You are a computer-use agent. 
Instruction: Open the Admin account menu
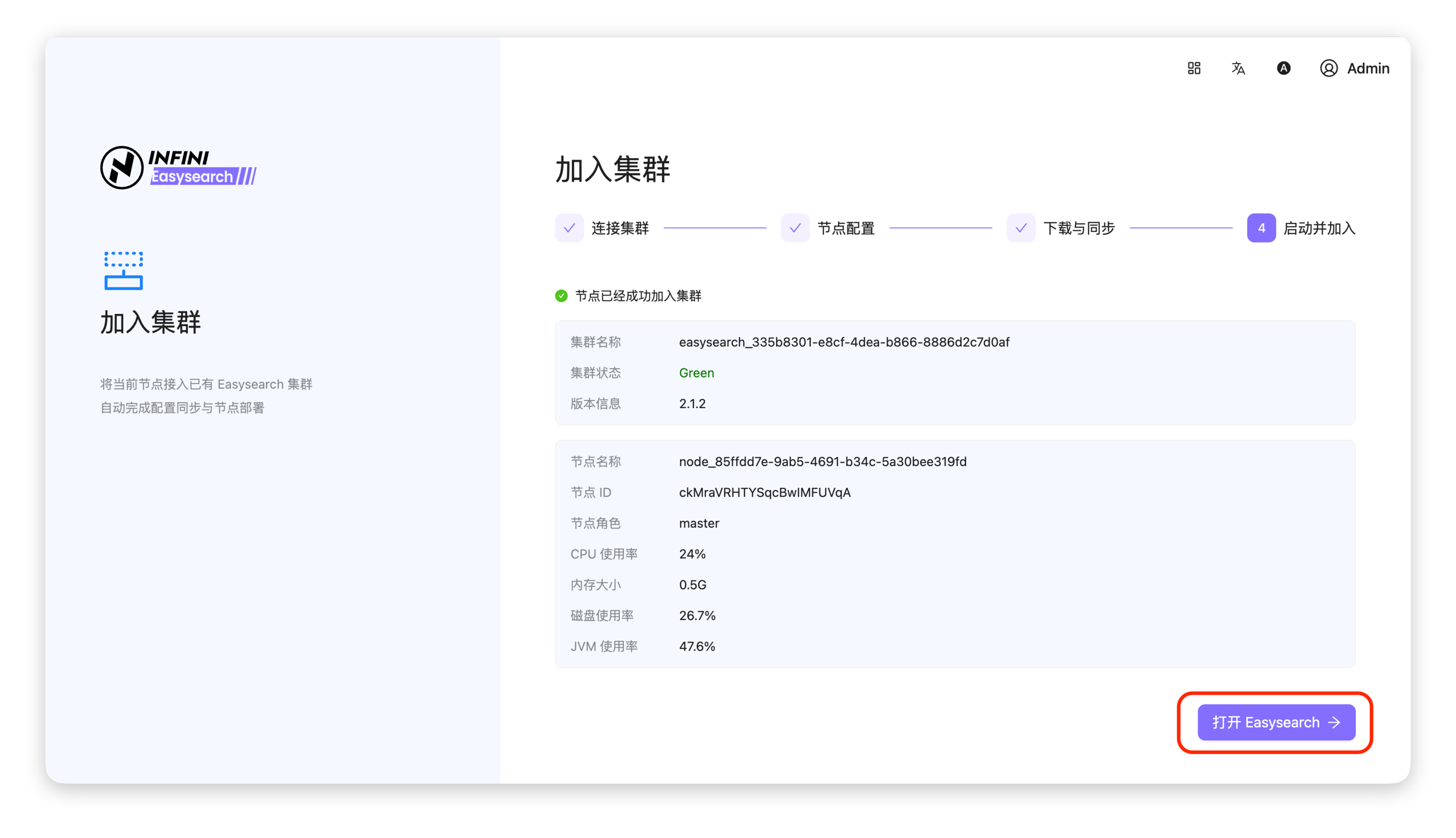click(1367, 68)
